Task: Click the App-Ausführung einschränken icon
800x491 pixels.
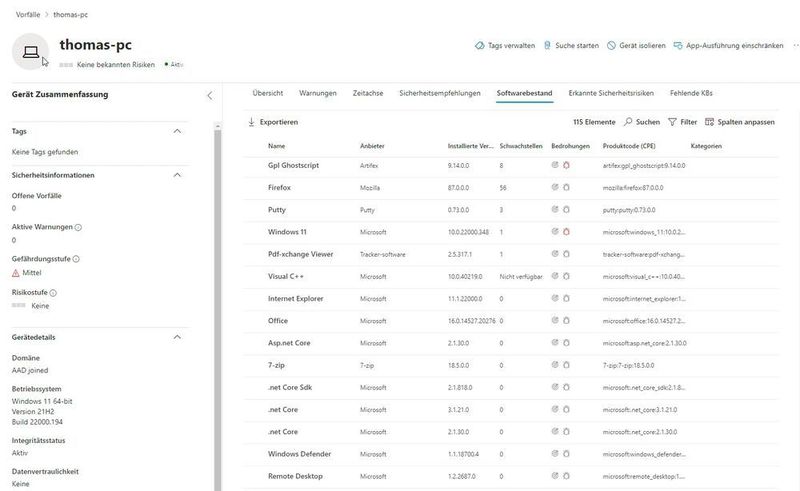Action: click(x=678, y=45)
